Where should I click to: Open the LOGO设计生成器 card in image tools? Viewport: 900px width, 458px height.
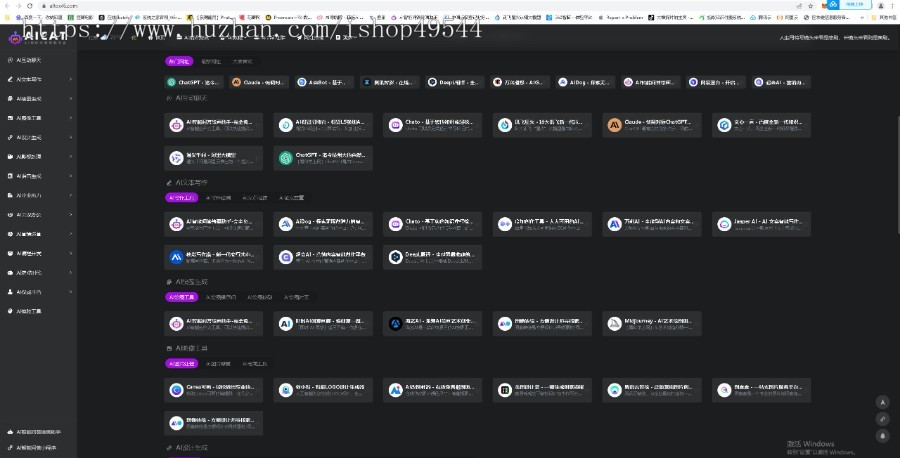pos(323,390)
